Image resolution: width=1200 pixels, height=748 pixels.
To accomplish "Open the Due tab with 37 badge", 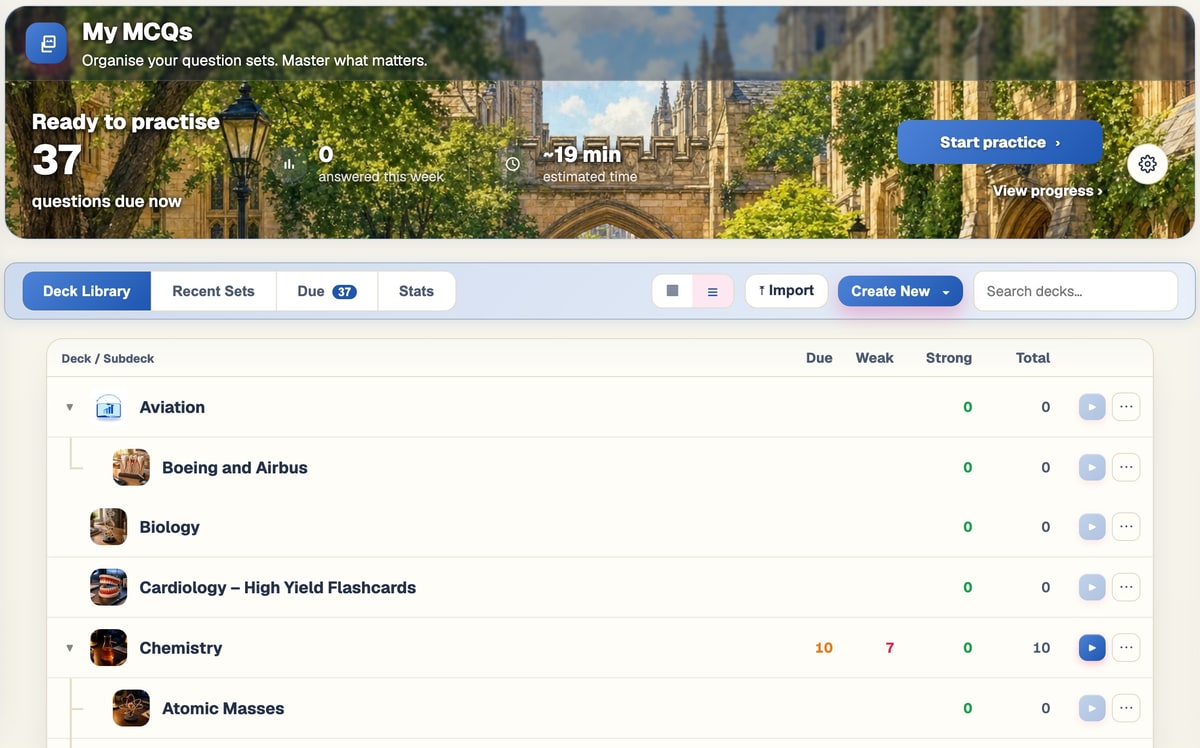I will pos(327,291).
